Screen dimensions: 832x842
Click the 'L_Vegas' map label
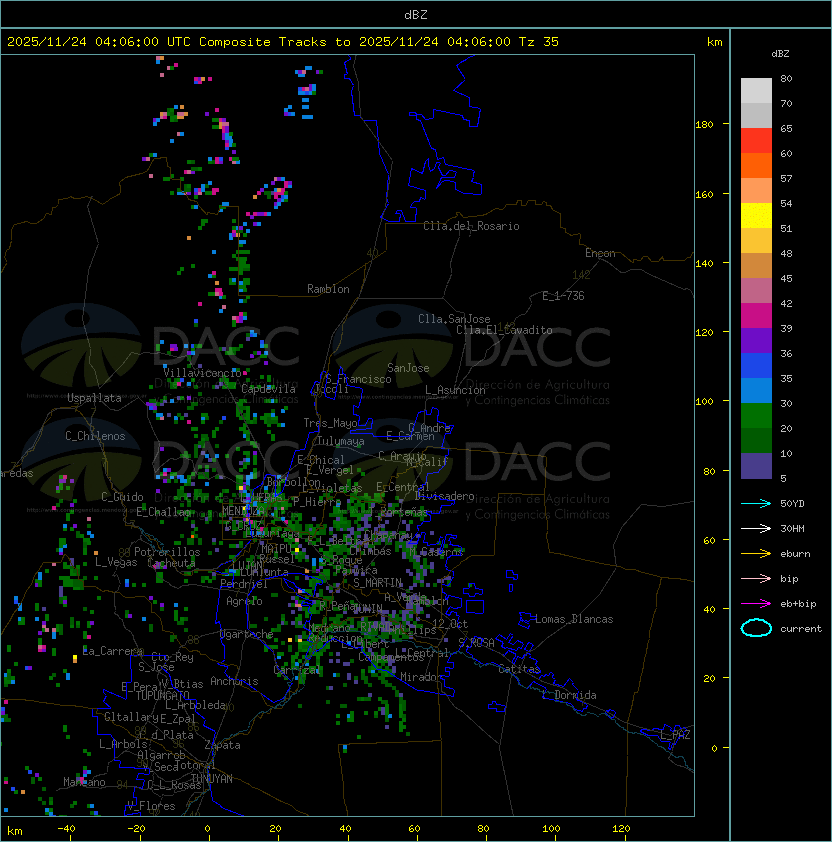[x=116, y=562]
